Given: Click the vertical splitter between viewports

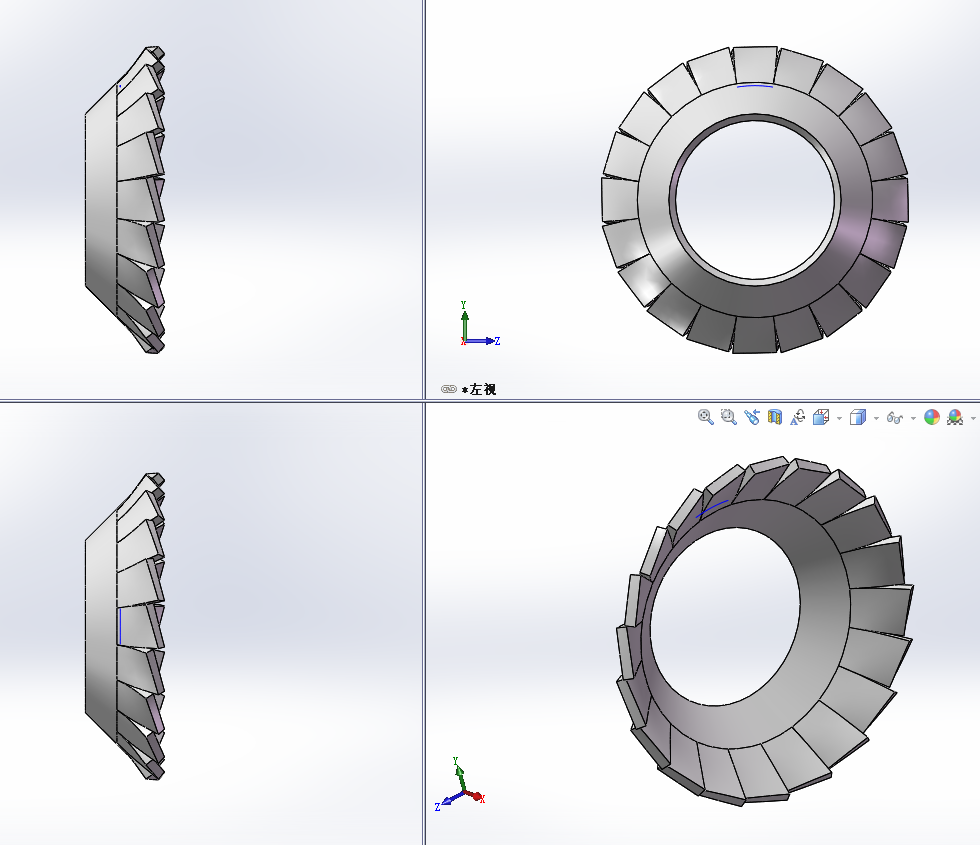Looking at the screenshot, I should (424, 200).
